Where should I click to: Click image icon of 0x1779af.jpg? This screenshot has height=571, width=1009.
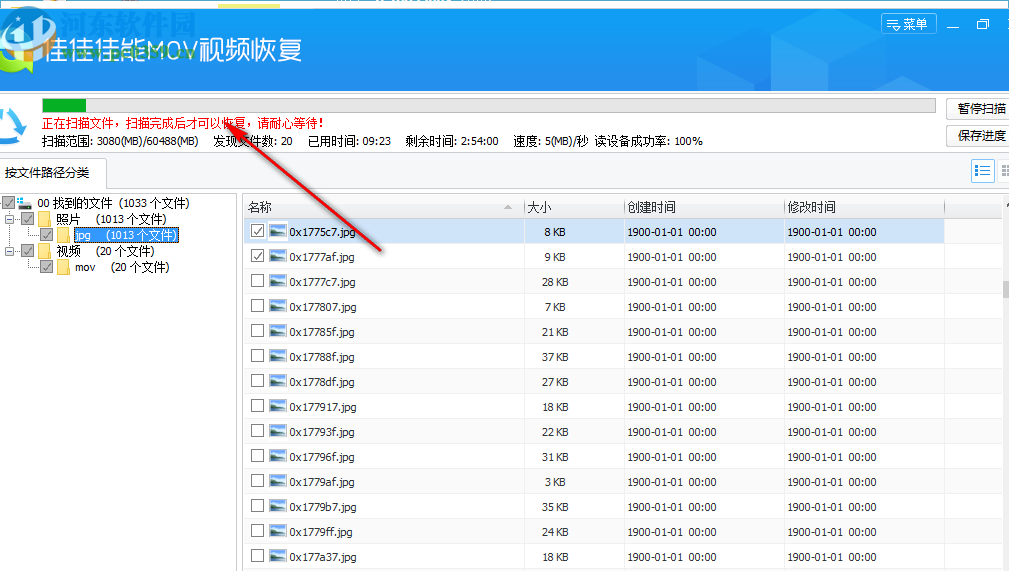point(277,481)
